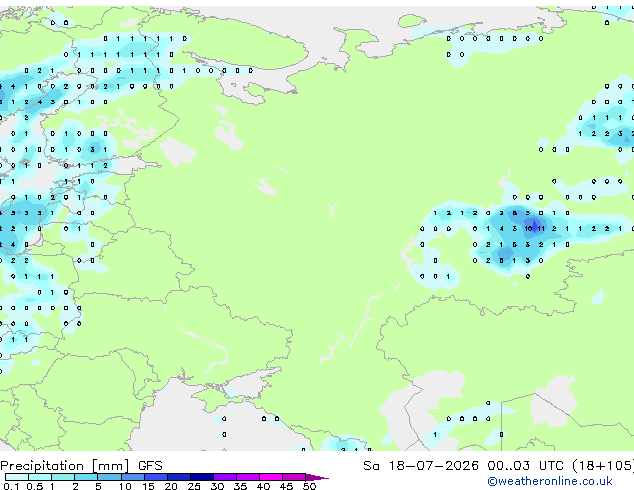Click the 'GFS' model label
The width and height of the screenshot is (634, 490).
pyautogui.click(x=150, y=466)
